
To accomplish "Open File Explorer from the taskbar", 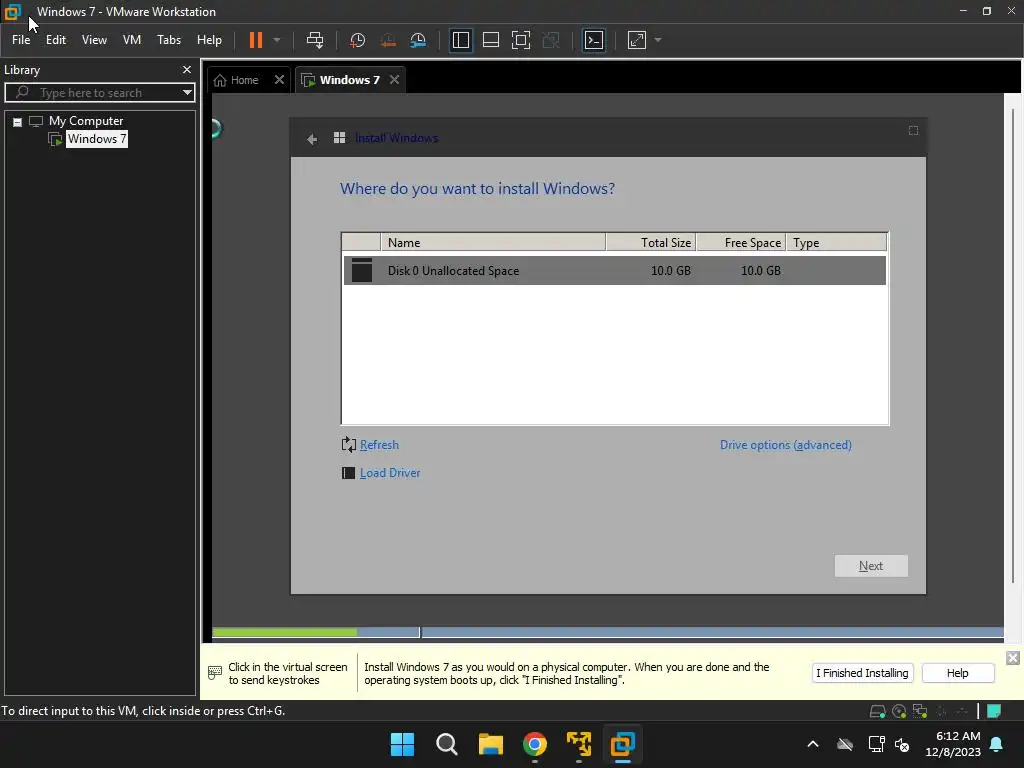I will [x=490, y=744].
